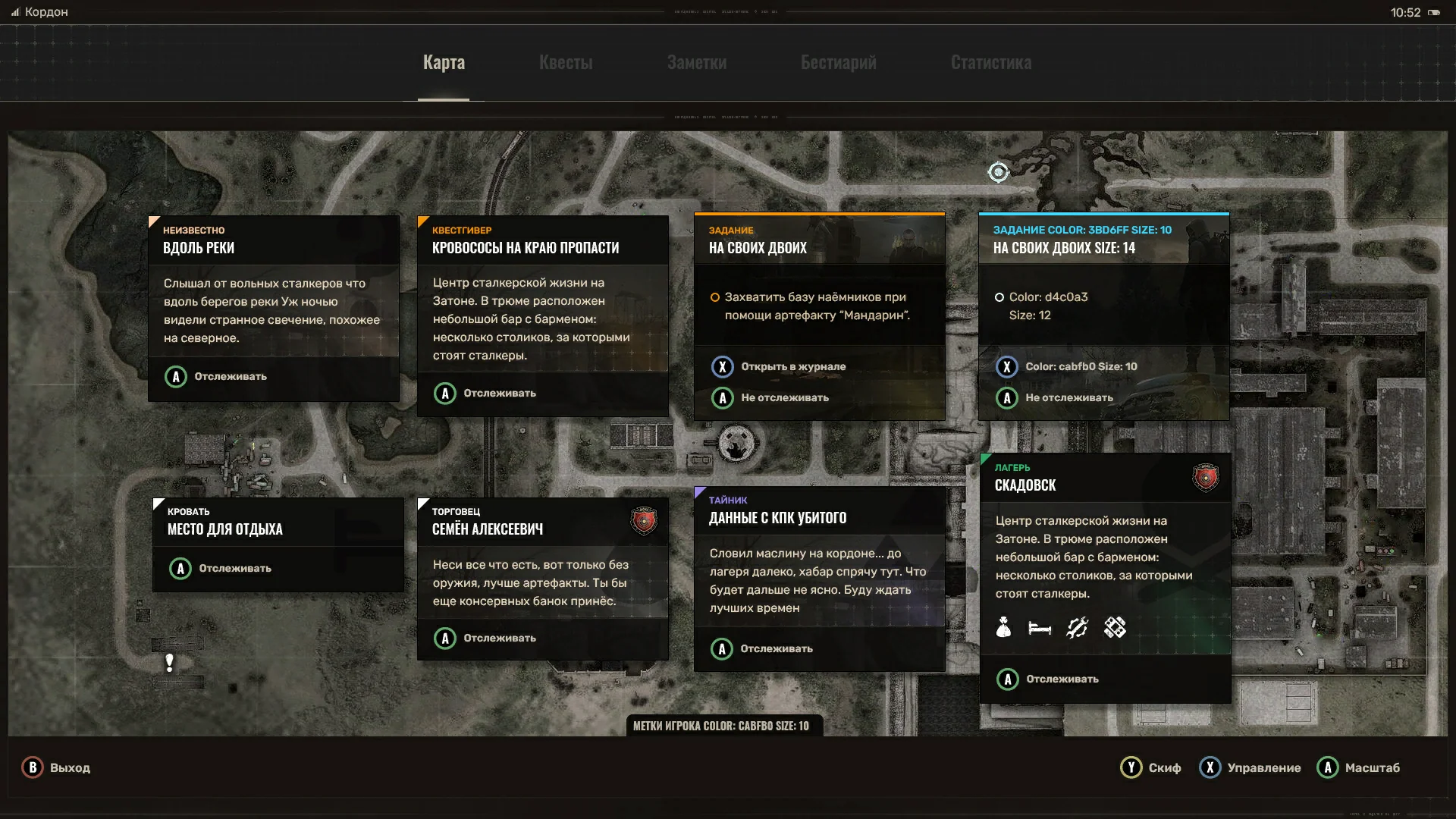Image resolution: width=1456 pixels, height=819 pixels.
Task: Click faction emblem on Скадовск card
Action: pyautogui.click(x=1205, y=478)
